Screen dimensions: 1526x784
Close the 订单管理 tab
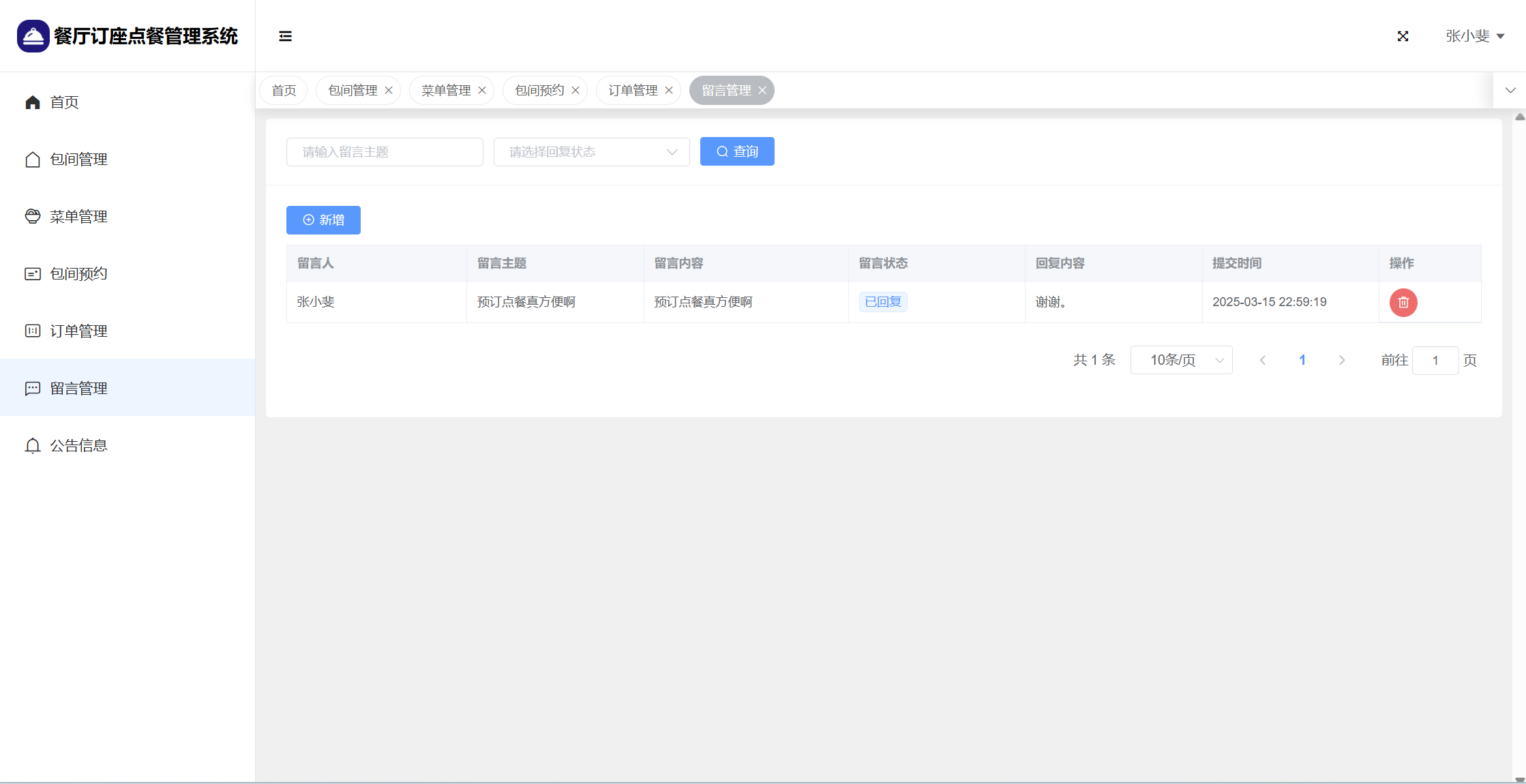pyautogui.click(x=669, y=91)
